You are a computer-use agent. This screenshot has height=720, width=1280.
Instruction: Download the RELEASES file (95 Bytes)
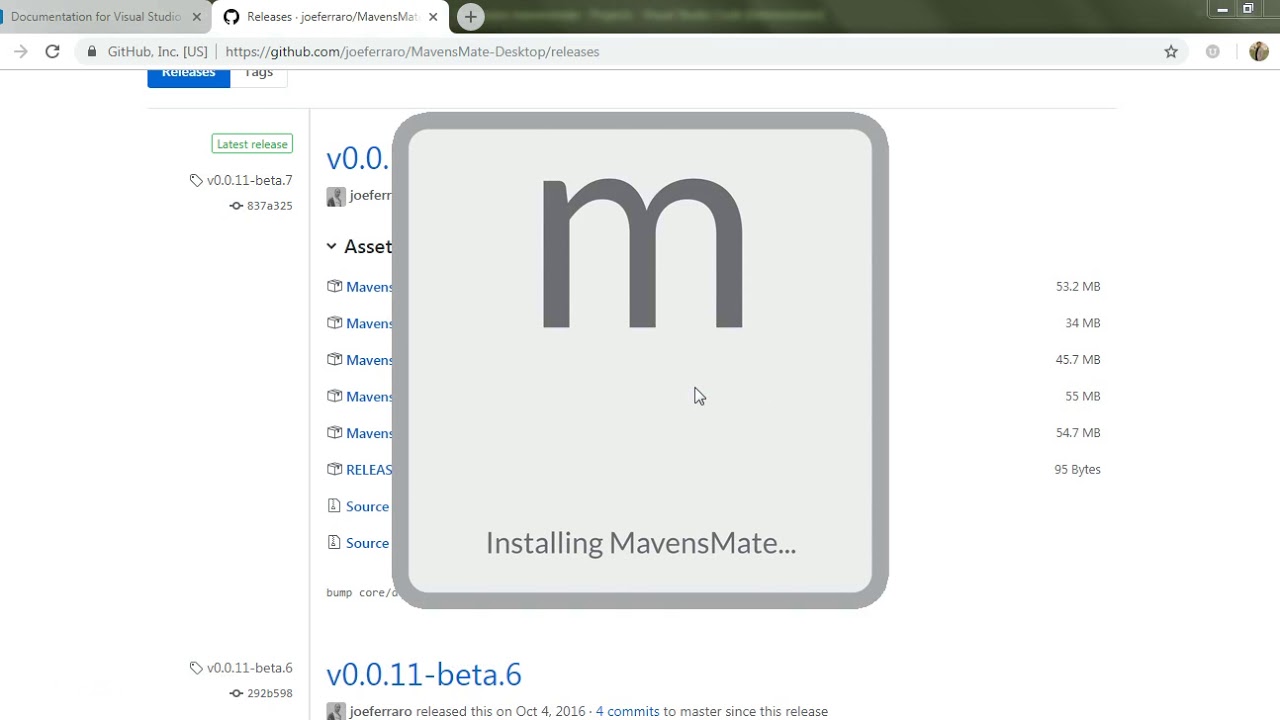pos(369,470)
